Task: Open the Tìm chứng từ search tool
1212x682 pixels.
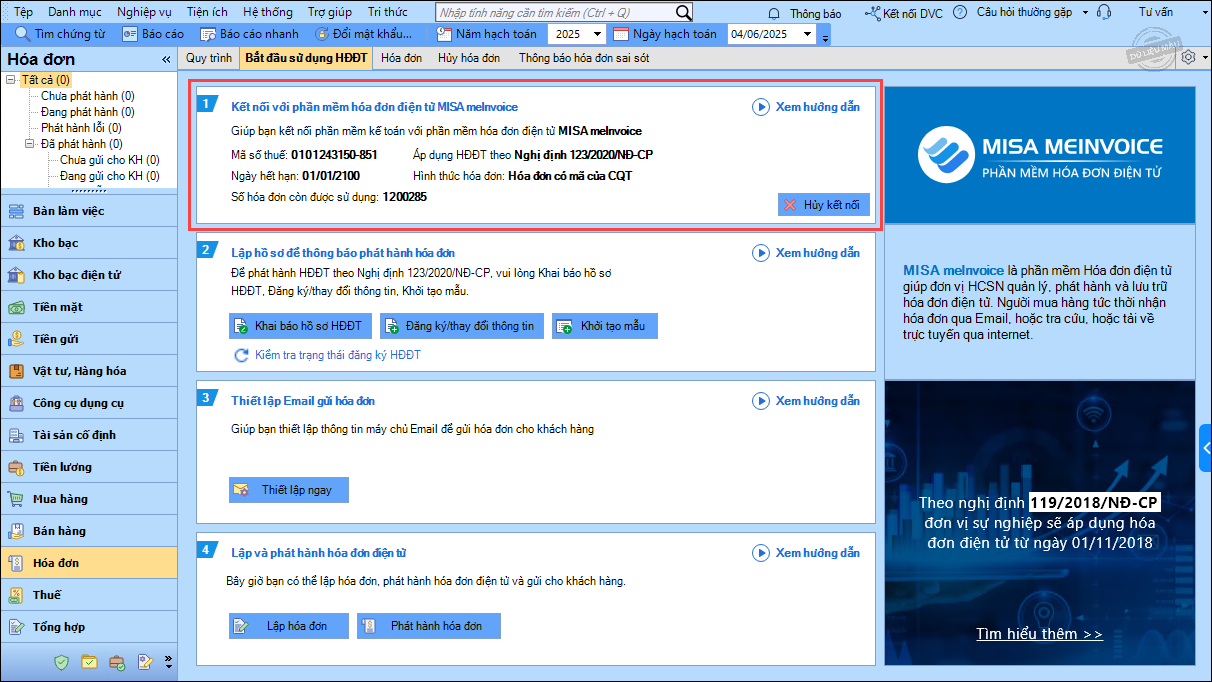Action: pos(60,34)
